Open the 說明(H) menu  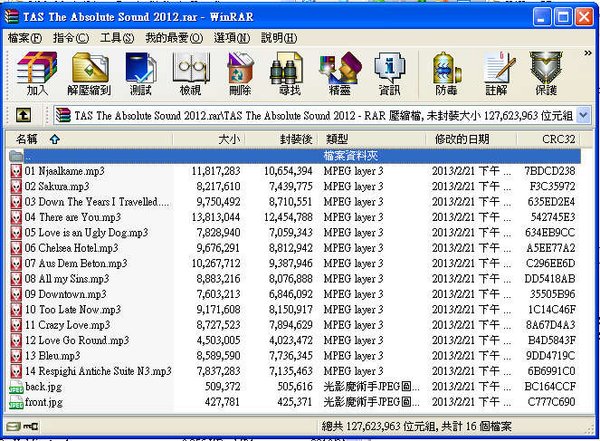click(279, 38)
